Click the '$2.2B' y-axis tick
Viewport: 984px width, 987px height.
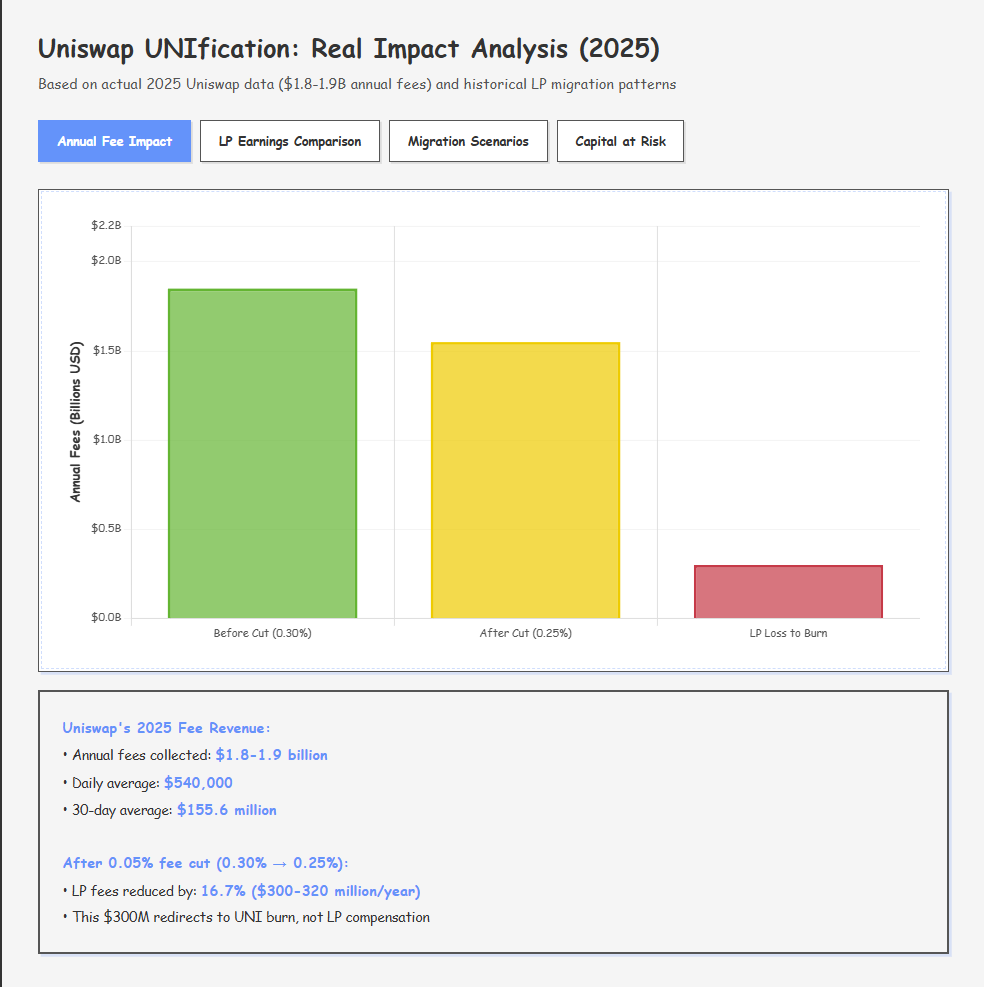[x=106, y=225]
